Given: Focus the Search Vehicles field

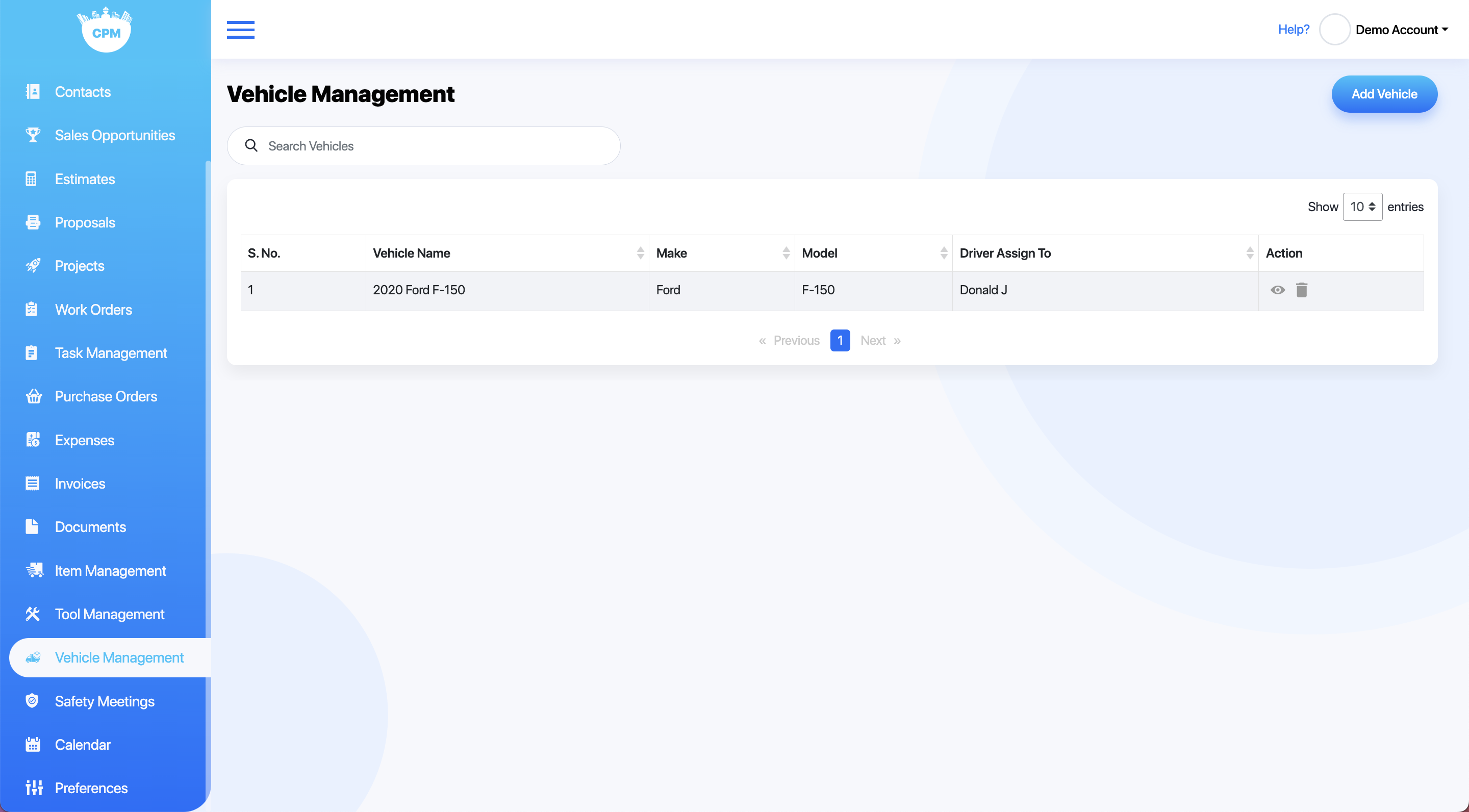Looking at the screenshot, I should point(424,145).
